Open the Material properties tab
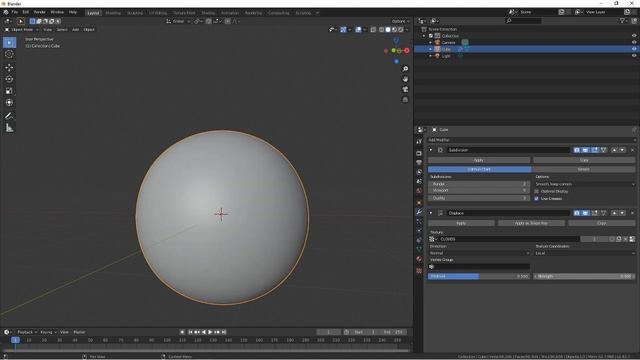 tap(419, 259)
